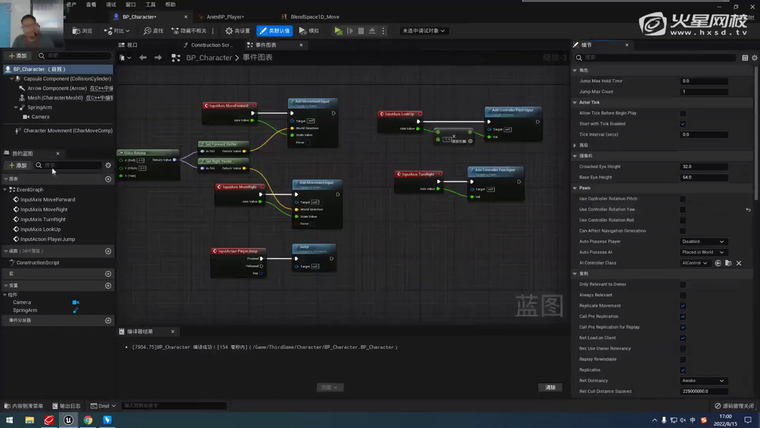Screen dimensions: 760x428
Task: Click the frame skip play button
Action: coord(350,31)
